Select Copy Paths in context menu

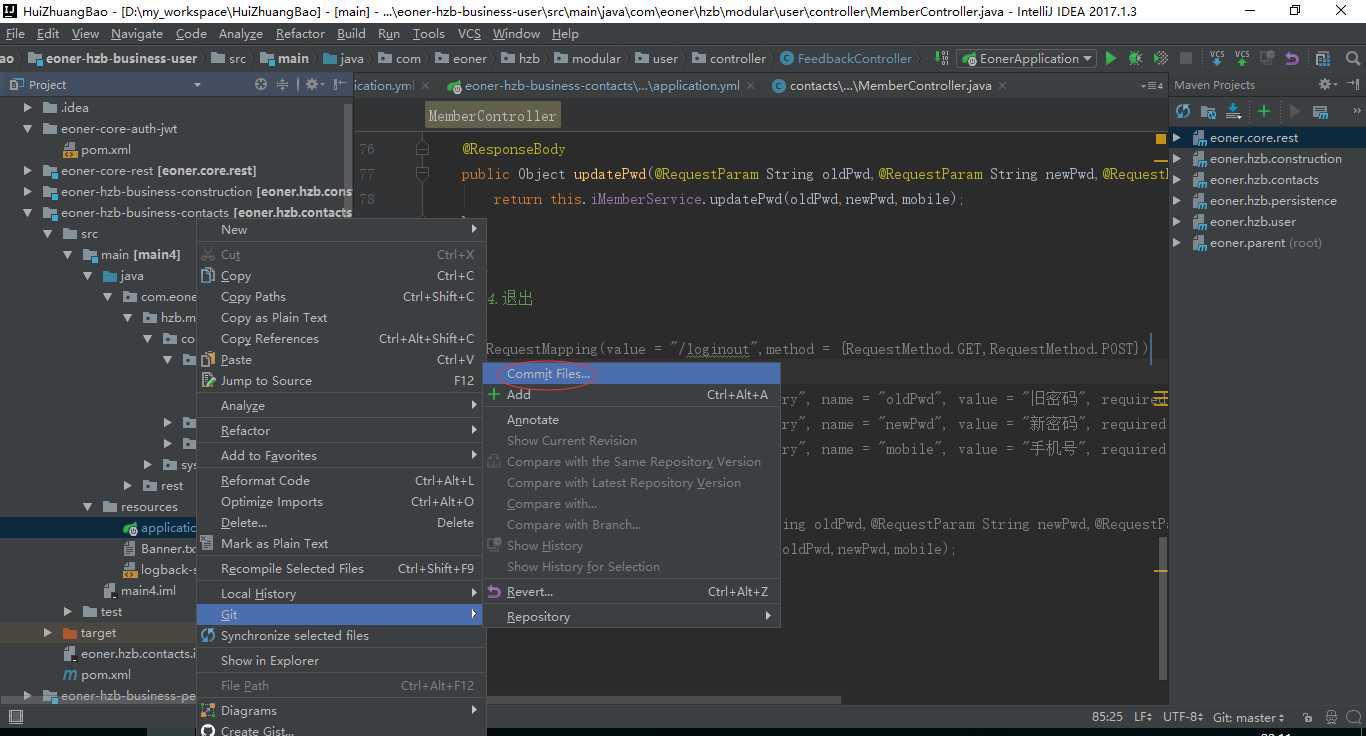[341, 296]
